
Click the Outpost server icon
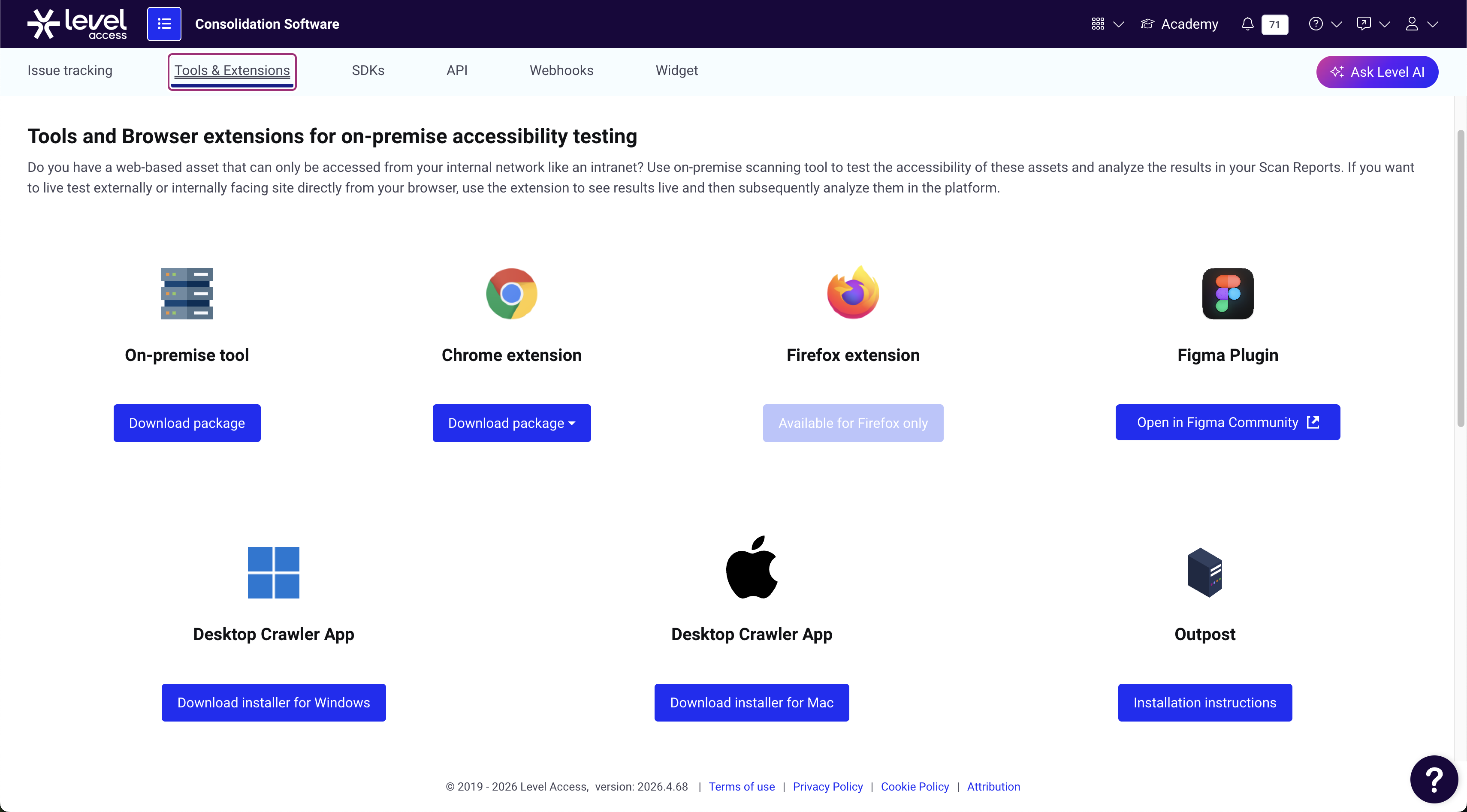1205,572
